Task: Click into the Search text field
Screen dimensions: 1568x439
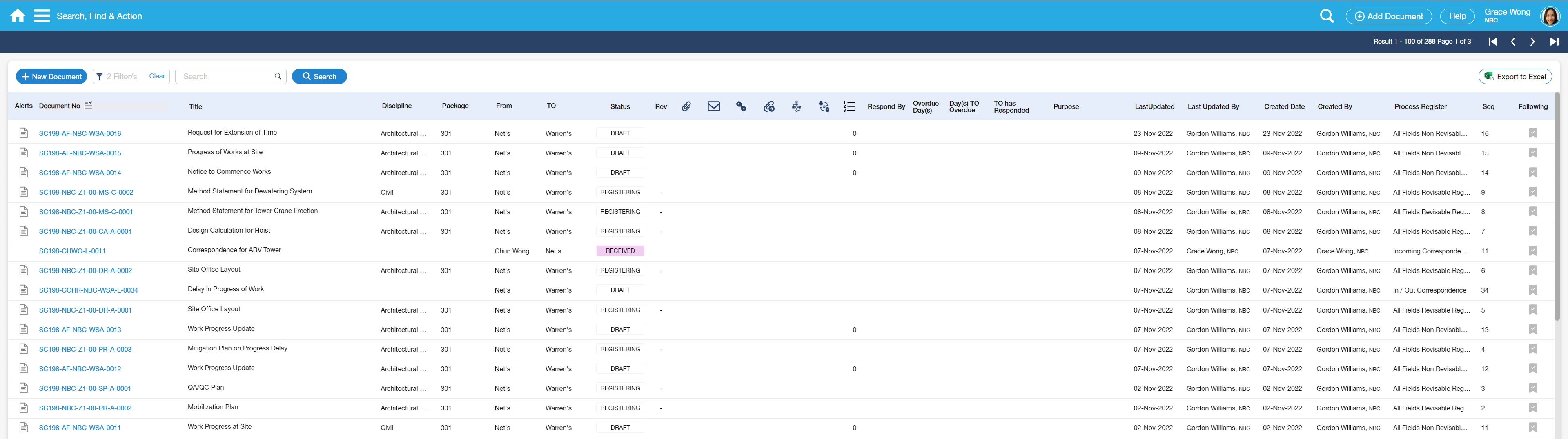Action: [225, 77]
